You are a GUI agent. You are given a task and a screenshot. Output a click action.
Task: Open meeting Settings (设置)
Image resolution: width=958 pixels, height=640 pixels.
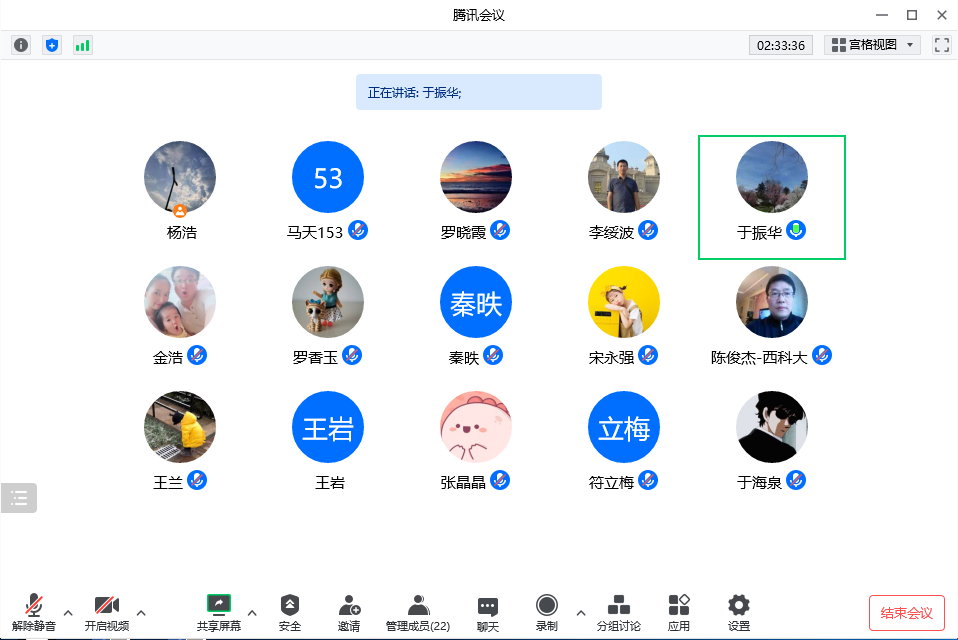click(x=739, y=612)
